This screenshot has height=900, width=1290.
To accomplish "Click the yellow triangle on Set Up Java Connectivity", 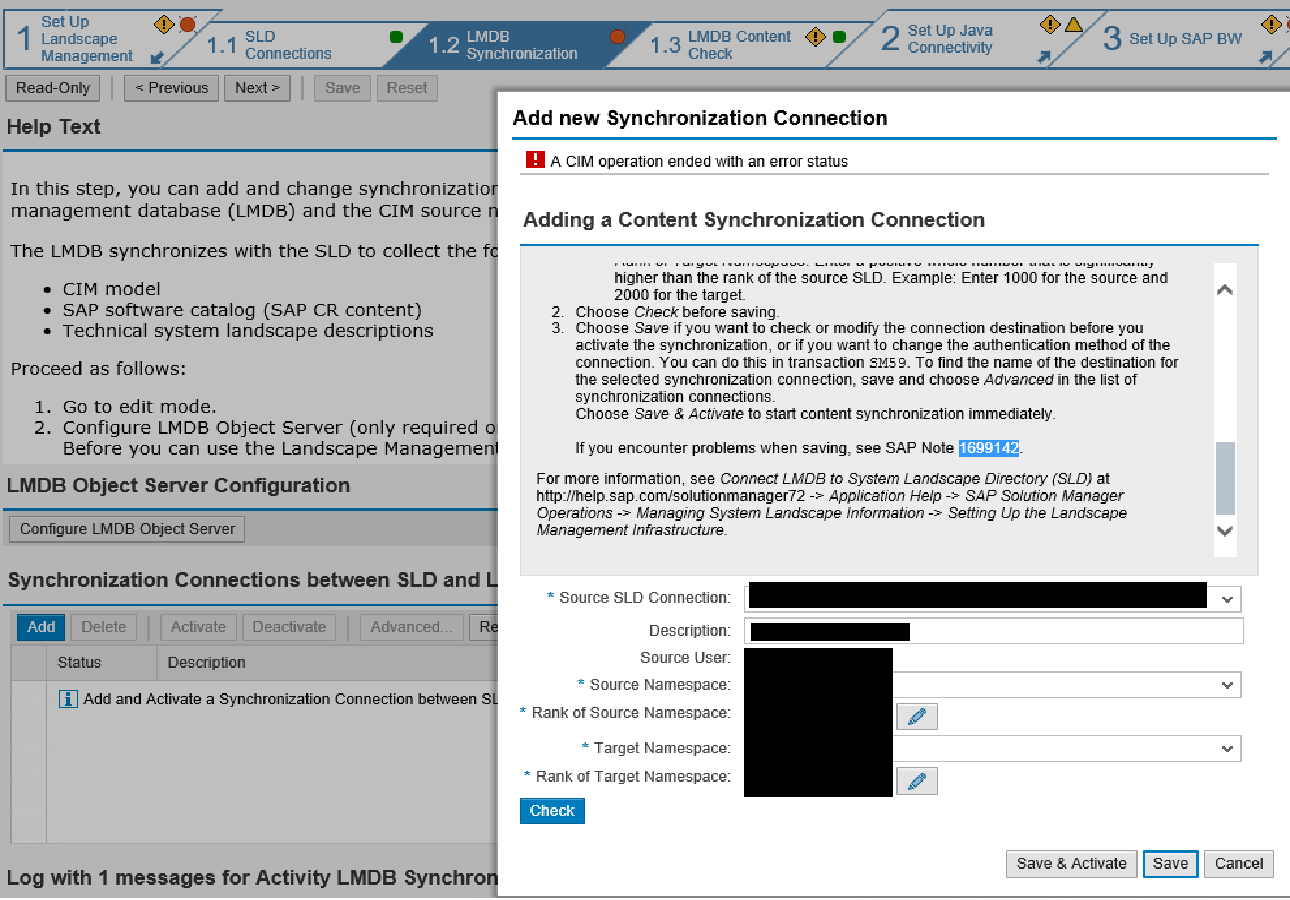I will point(1073,24).
